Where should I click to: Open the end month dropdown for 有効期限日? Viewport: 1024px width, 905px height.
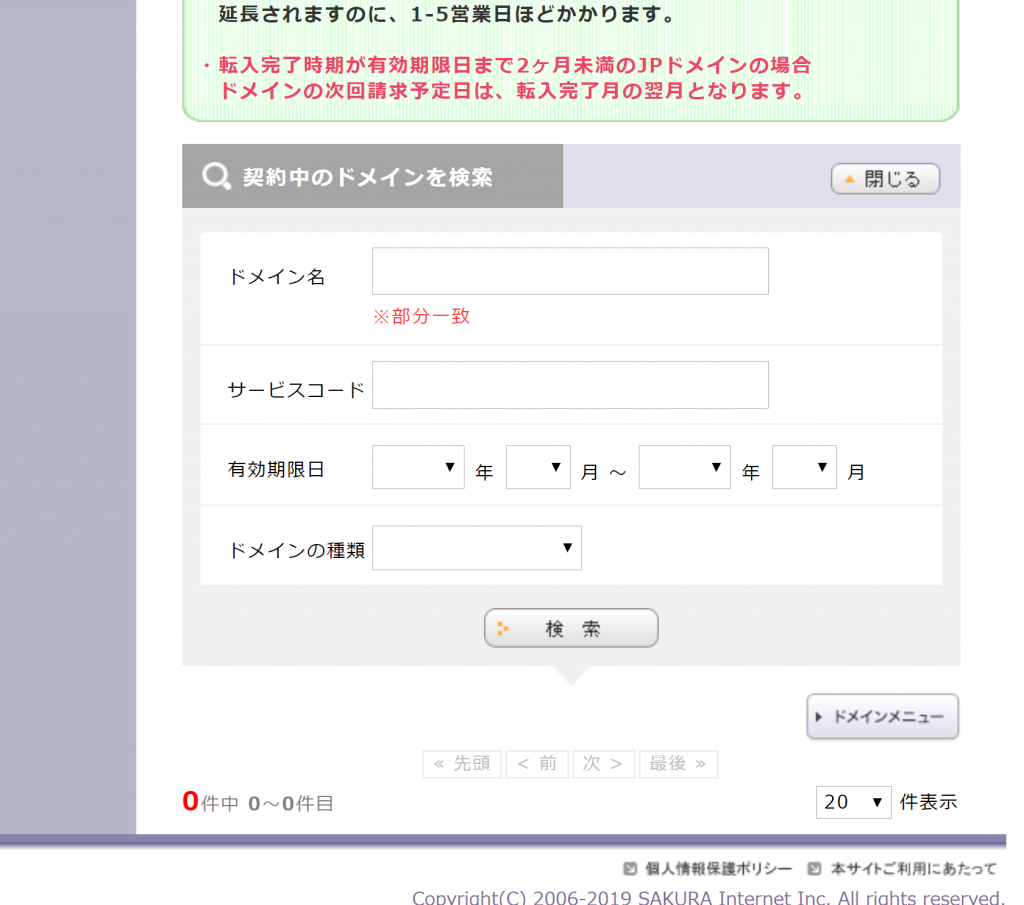[x=804, y=467]
